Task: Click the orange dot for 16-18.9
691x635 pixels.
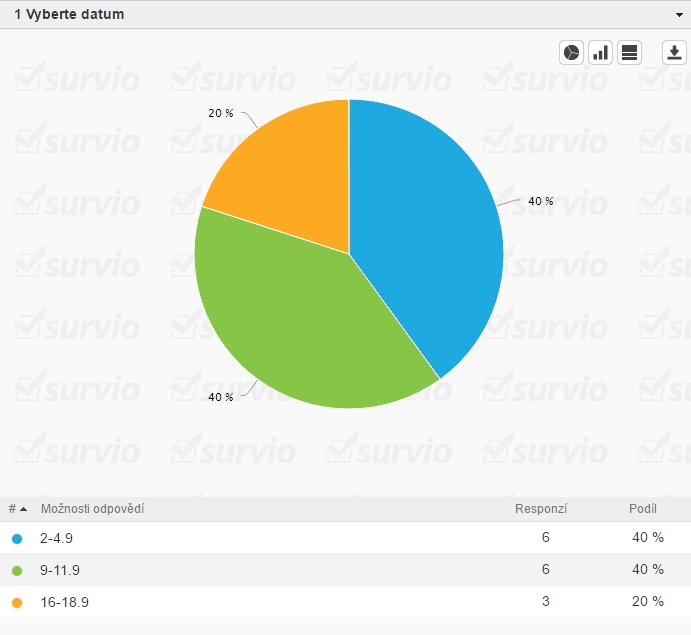Action: 17,602
